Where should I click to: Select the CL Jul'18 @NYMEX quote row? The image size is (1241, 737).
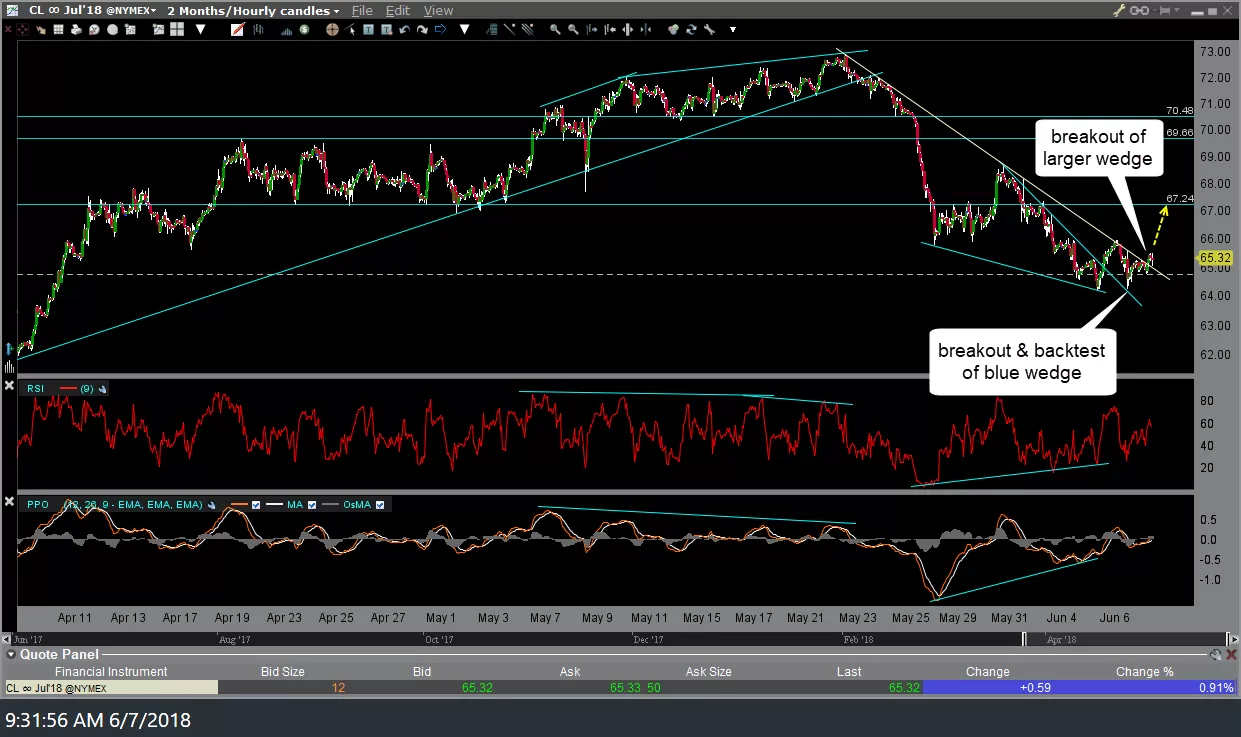click(x=620, y=688)
